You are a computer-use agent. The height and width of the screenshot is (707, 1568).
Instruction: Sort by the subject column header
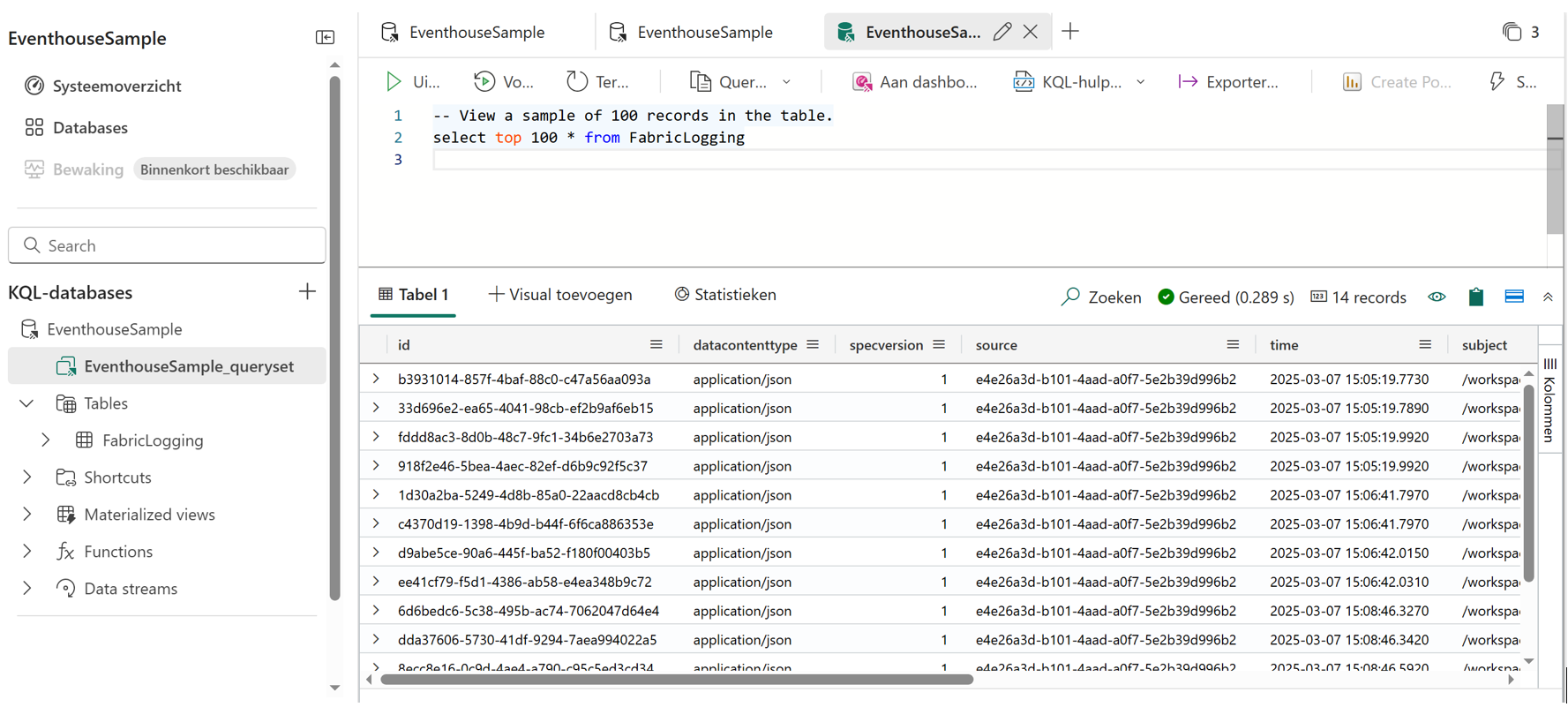pos(1484,345)
